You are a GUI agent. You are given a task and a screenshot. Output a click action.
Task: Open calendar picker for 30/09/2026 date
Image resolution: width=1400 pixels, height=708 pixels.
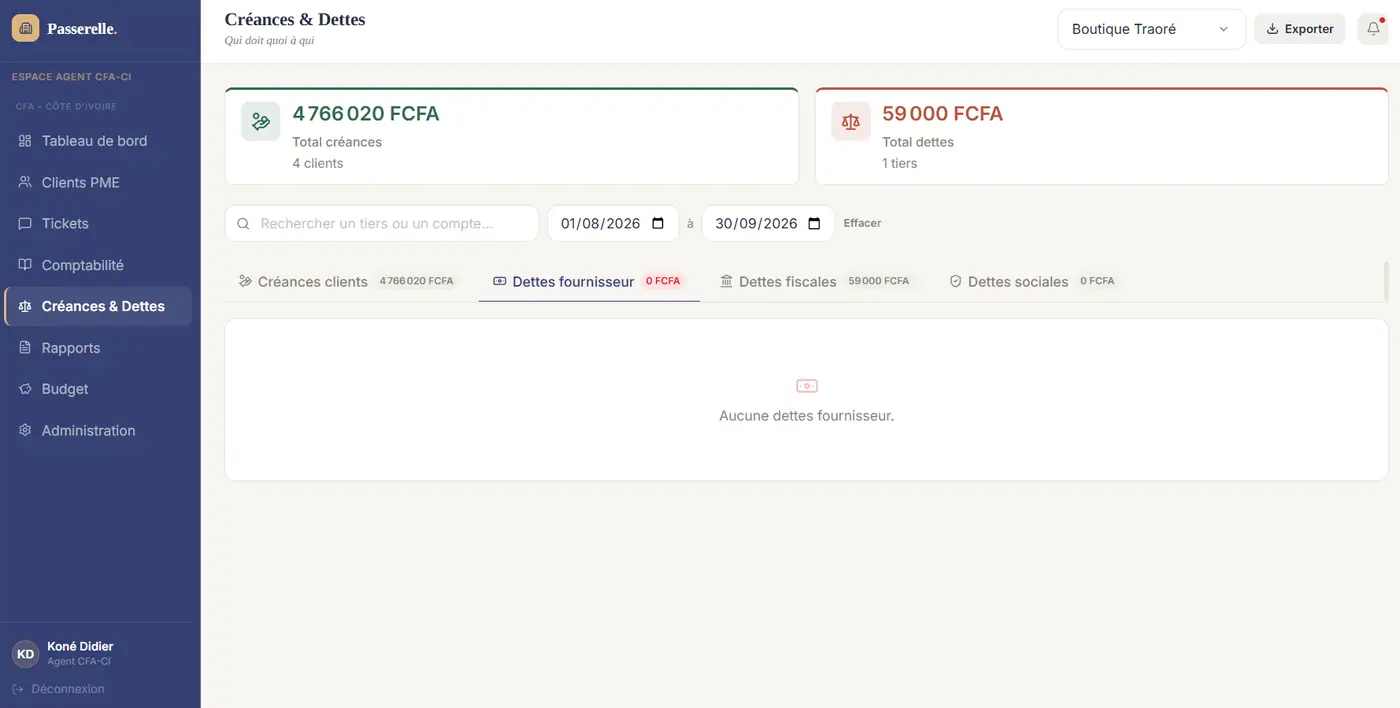814,224
